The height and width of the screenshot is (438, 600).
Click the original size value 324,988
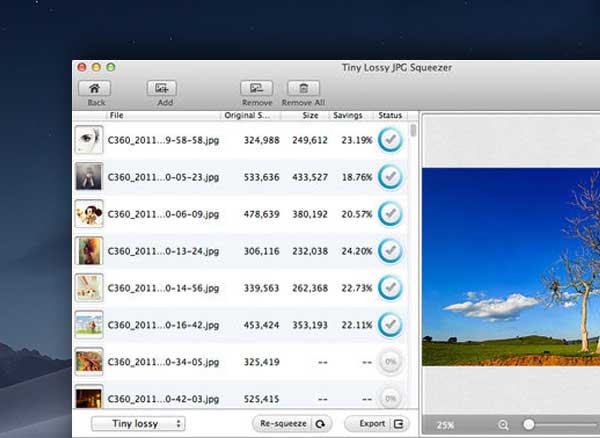pos(262,140)
